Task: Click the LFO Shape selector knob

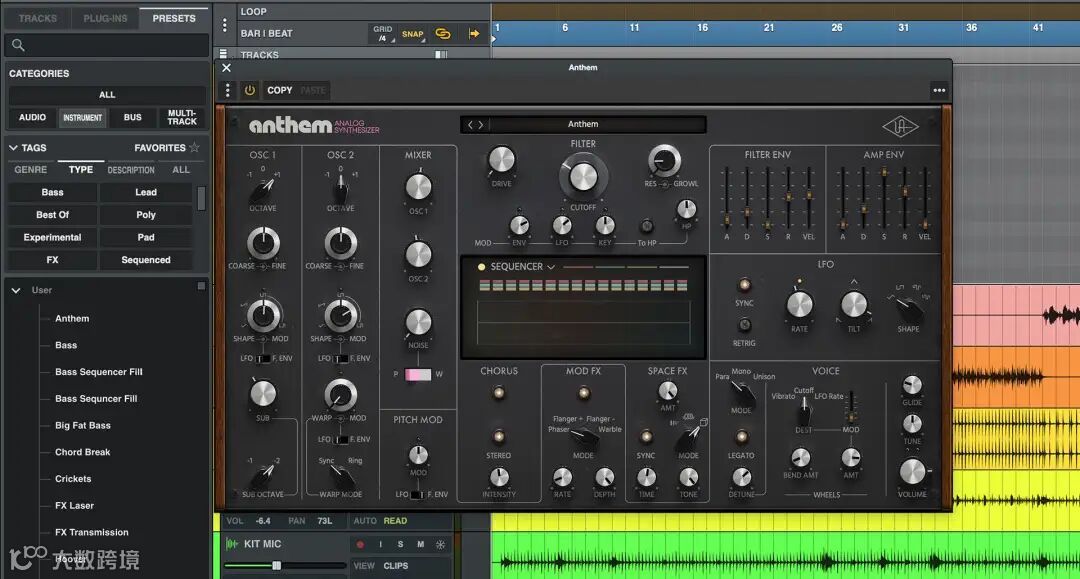Action: pos(908,308)
